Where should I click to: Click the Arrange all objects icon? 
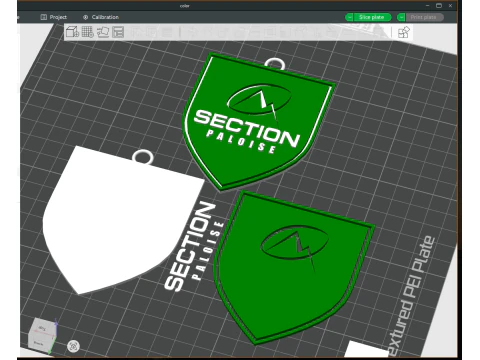(x=118, y=32)
